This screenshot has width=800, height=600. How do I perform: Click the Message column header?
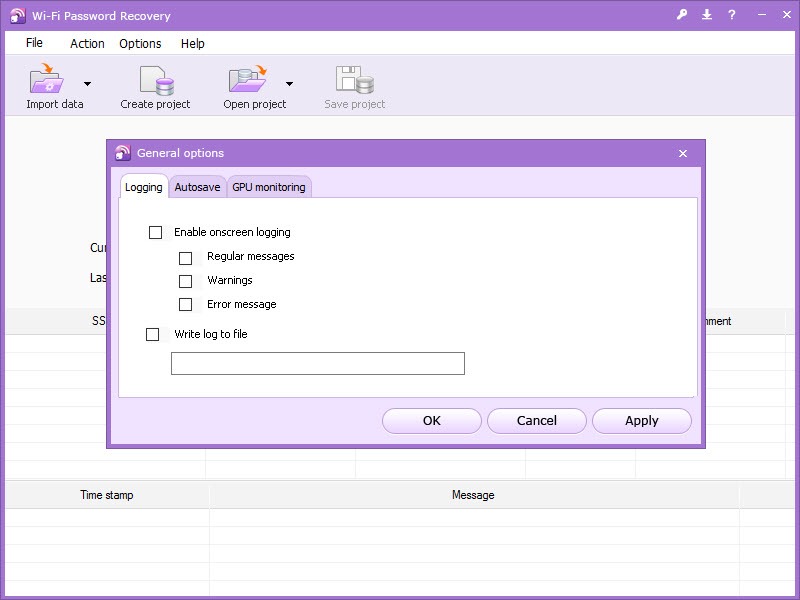pos(473,495)
